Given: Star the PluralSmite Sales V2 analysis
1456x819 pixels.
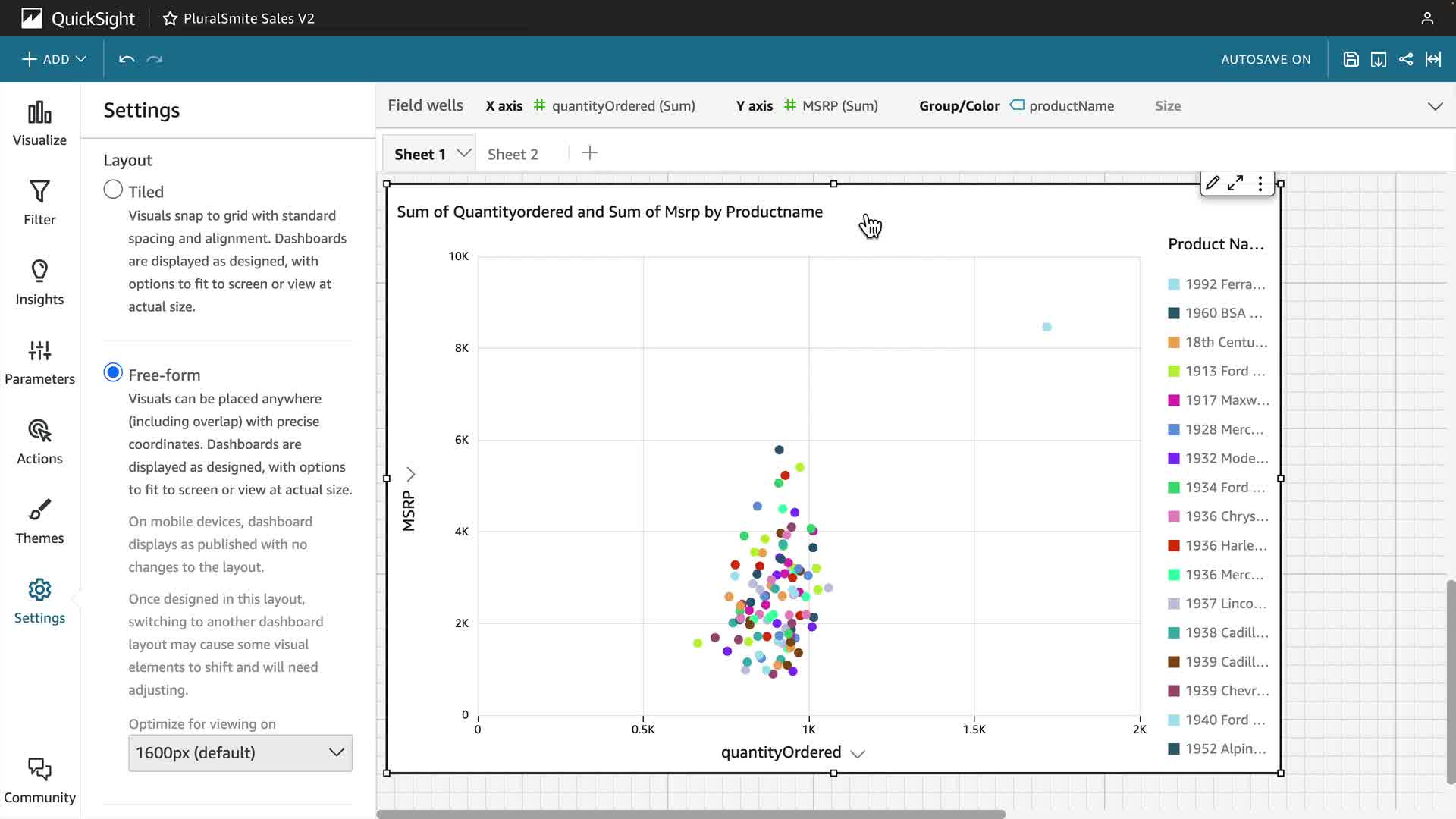Looking at the screenshot, I should point(170,18).
